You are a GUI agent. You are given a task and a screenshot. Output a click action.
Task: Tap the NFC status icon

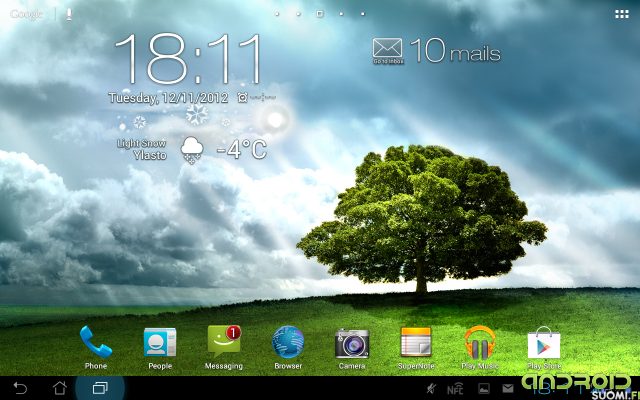[455, 389]
